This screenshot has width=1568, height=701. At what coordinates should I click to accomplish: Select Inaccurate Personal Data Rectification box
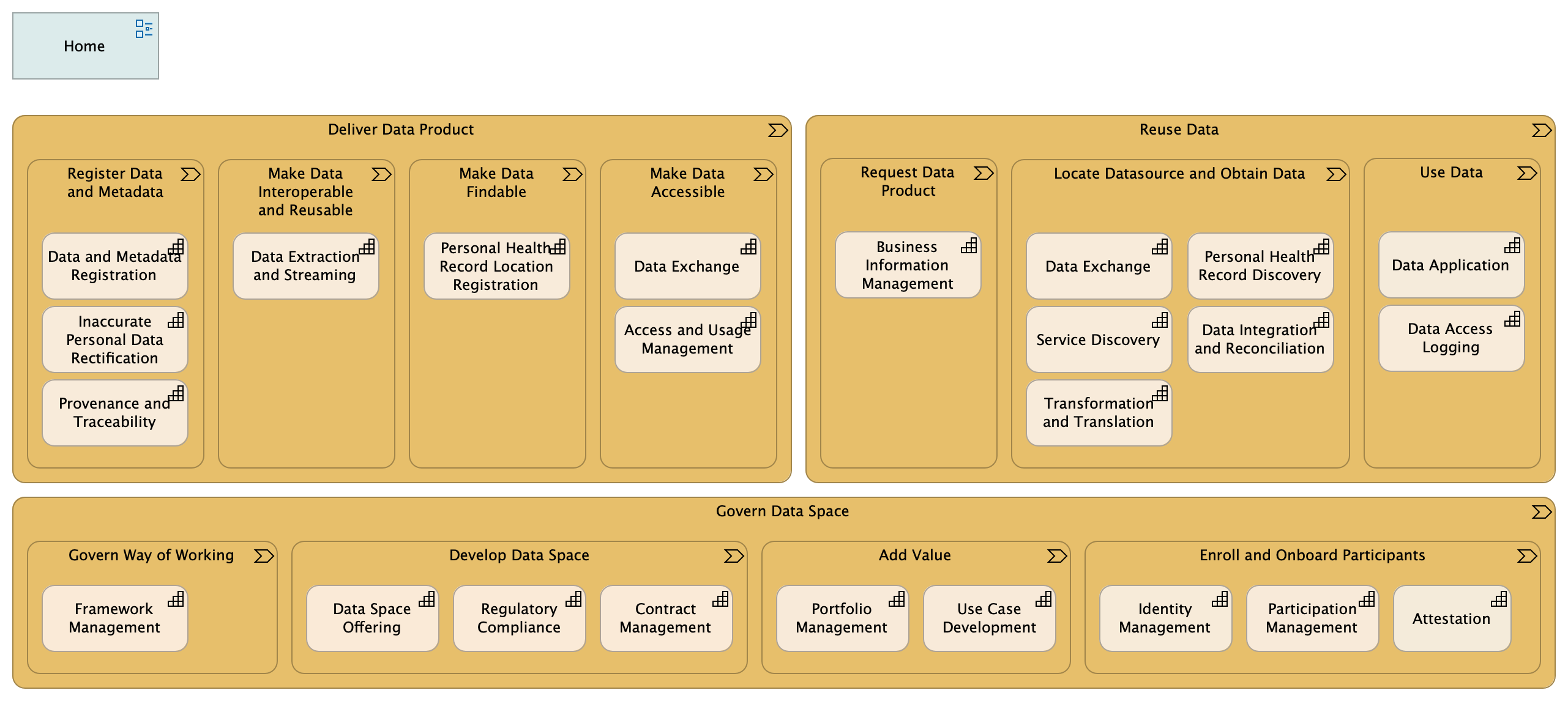point(114,340)
